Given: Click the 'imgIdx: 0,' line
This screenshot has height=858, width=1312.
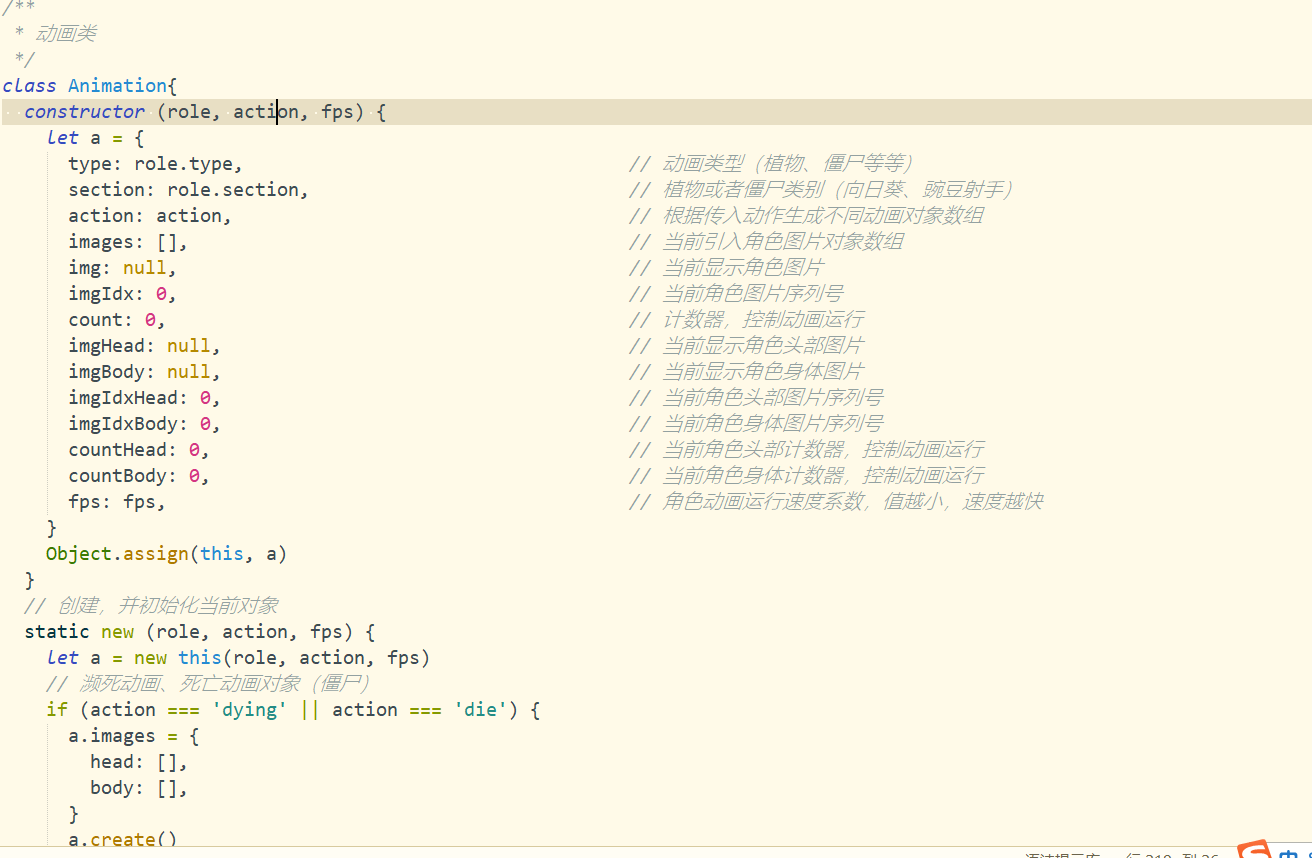Looking at the screenshot, I should [123, 293].
